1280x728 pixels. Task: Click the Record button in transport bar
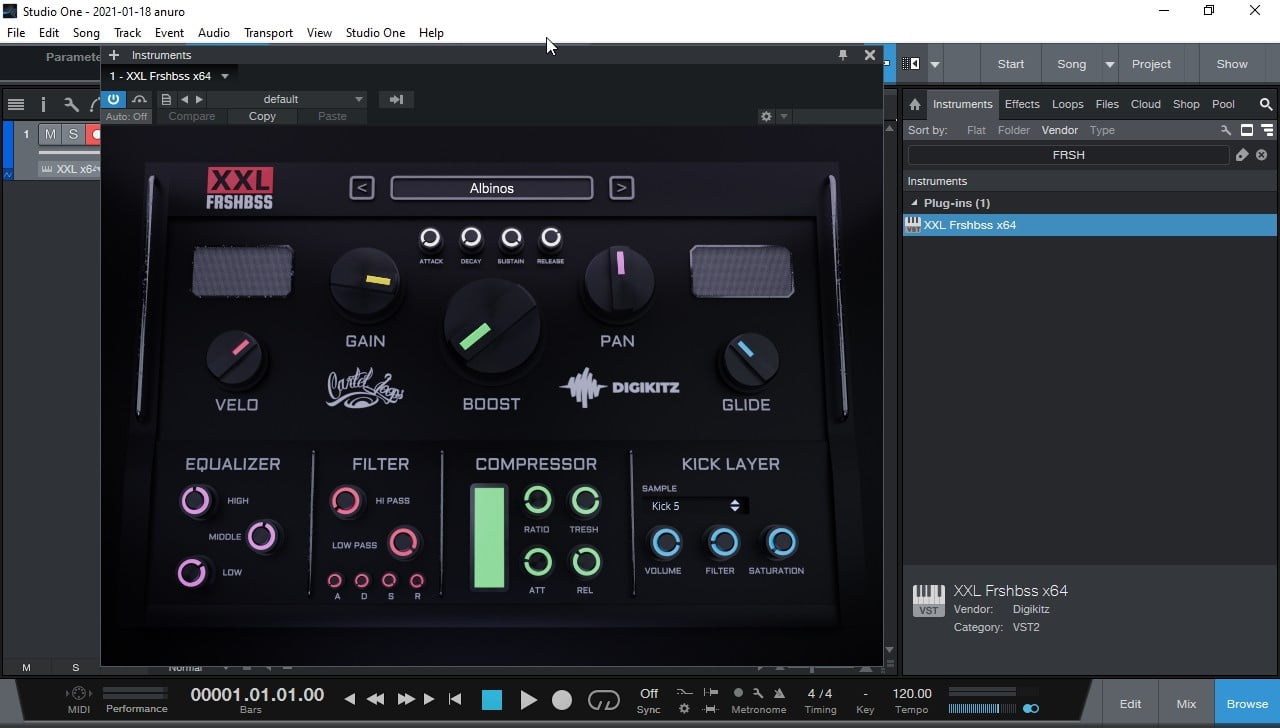[562, 700]
